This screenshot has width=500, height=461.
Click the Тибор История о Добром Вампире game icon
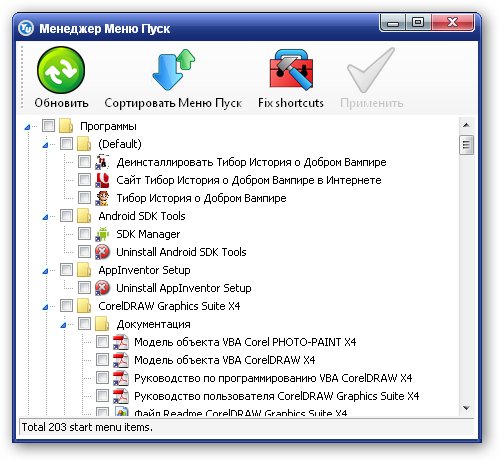(102, 198)
